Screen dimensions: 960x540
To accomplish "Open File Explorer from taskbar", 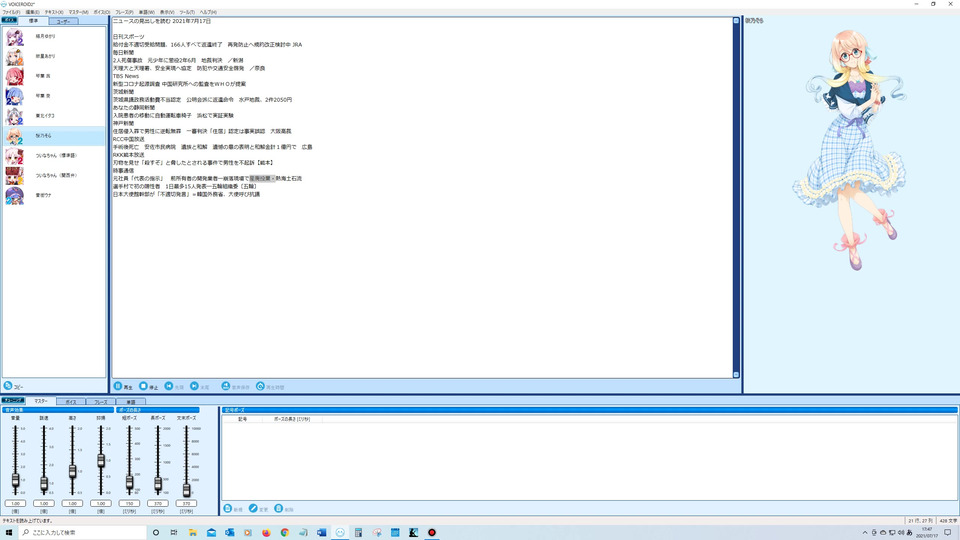I will tap(192, 533).
